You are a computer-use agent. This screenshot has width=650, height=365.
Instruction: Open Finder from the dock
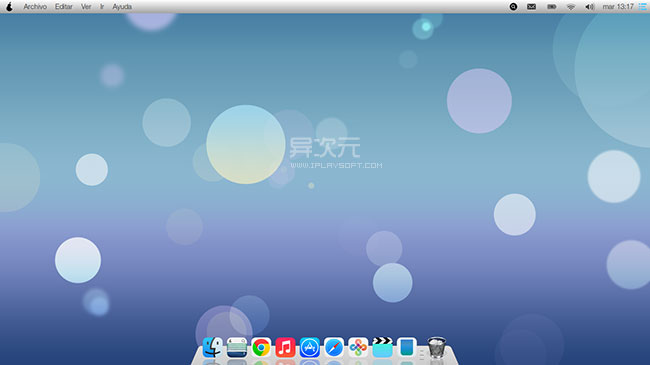pyautogui.click(x=212, y=347)
